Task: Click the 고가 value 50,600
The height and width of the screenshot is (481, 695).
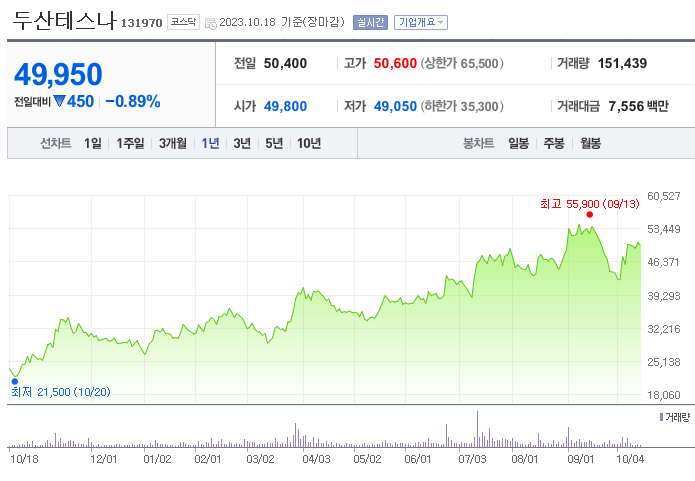Action: (395, 63)
